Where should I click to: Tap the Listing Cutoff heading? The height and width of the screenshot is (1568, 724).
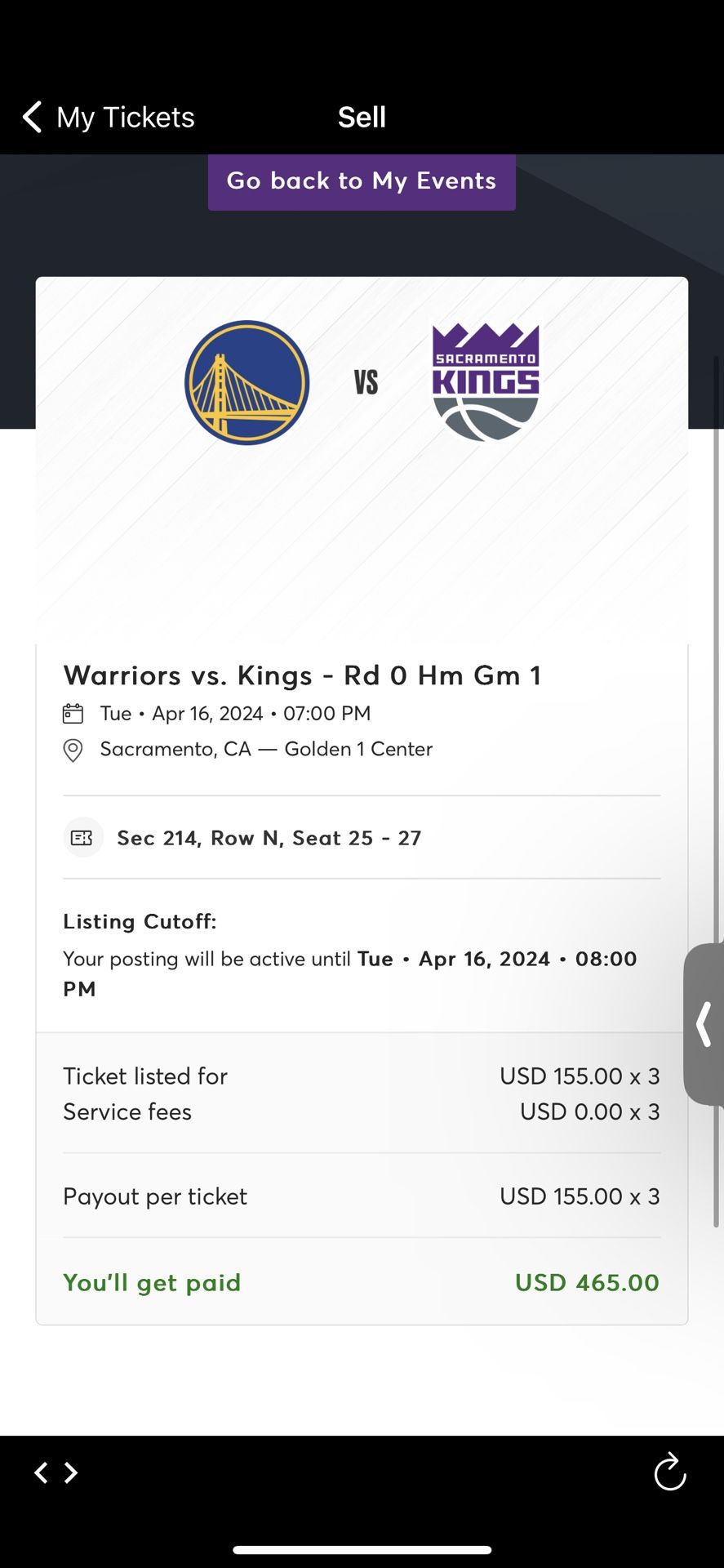point(140,921)
